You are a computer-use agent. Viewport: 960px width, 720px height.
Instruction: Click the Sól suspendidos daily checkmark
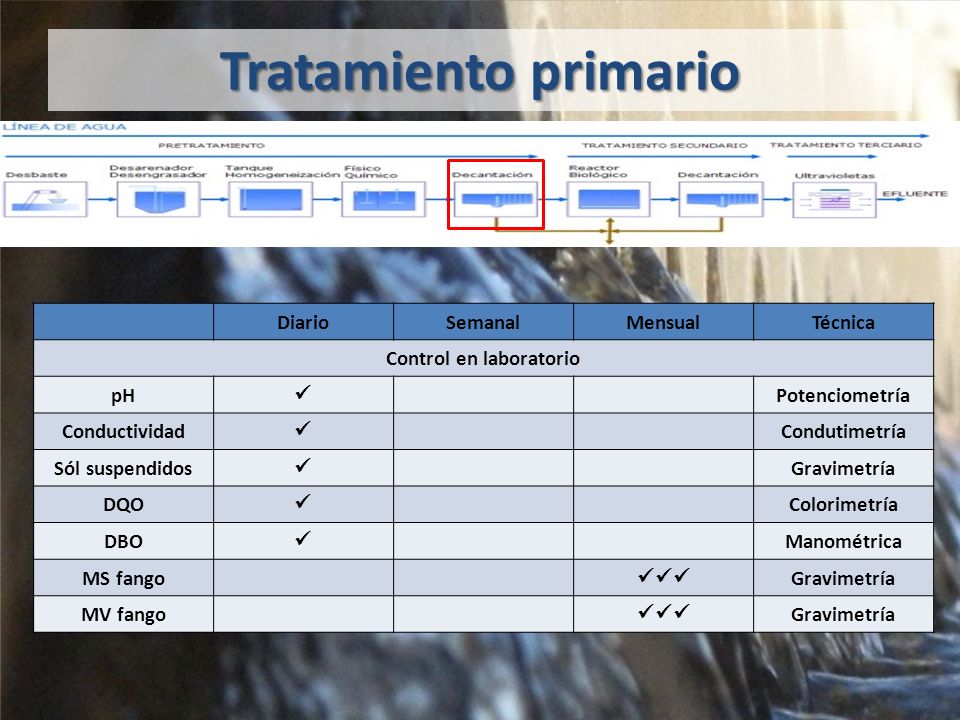(x=303, y=465)
